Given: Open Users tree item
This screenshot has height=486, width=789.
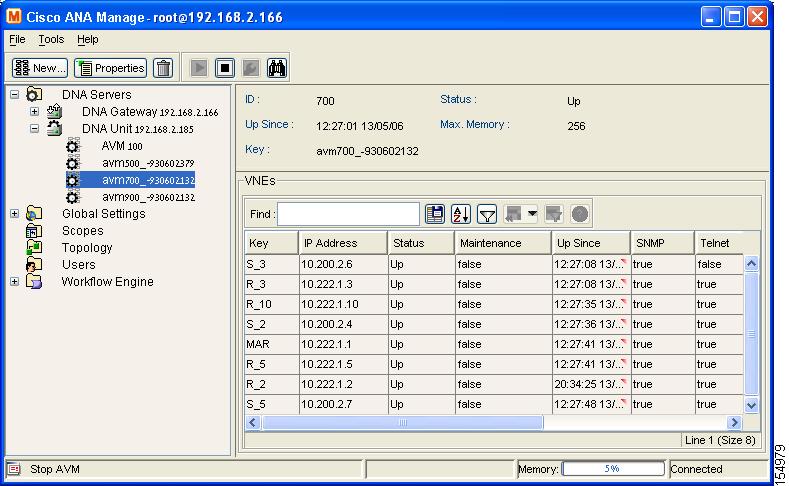Looking at the screenshot, I should pos(78,265).
